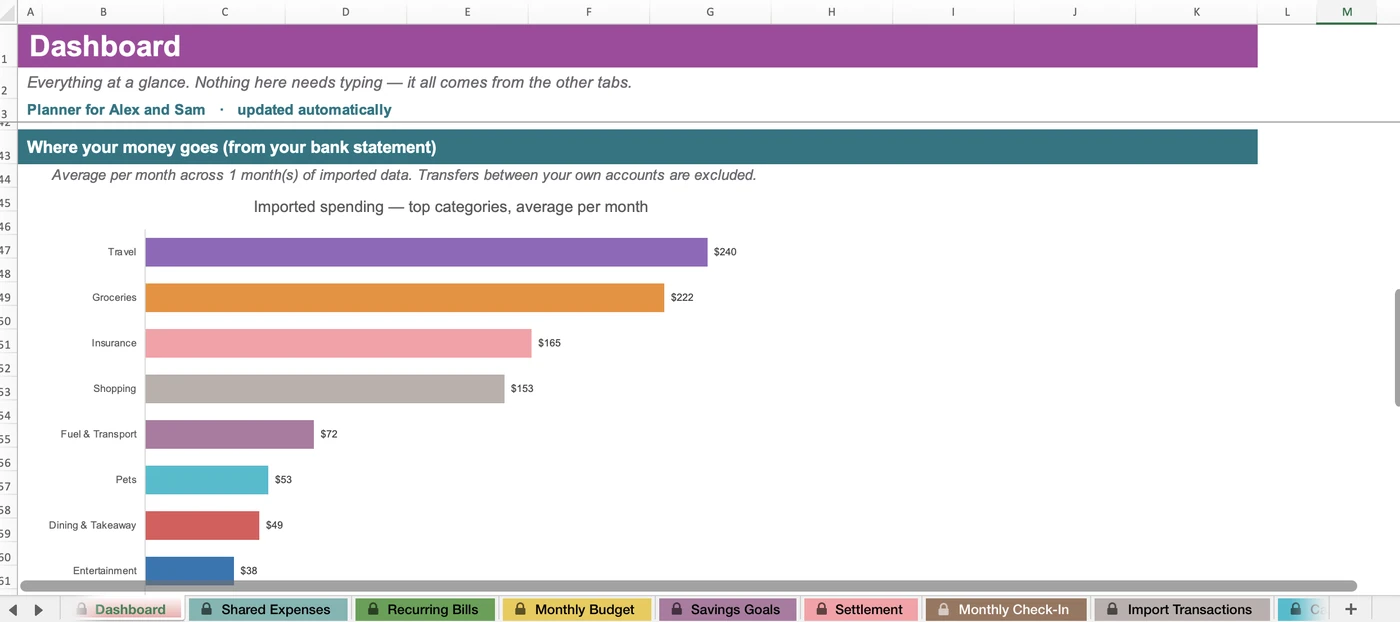Select the 'Planner for Alex and Sam' text

pyautogui.click(x=116, y=110)
